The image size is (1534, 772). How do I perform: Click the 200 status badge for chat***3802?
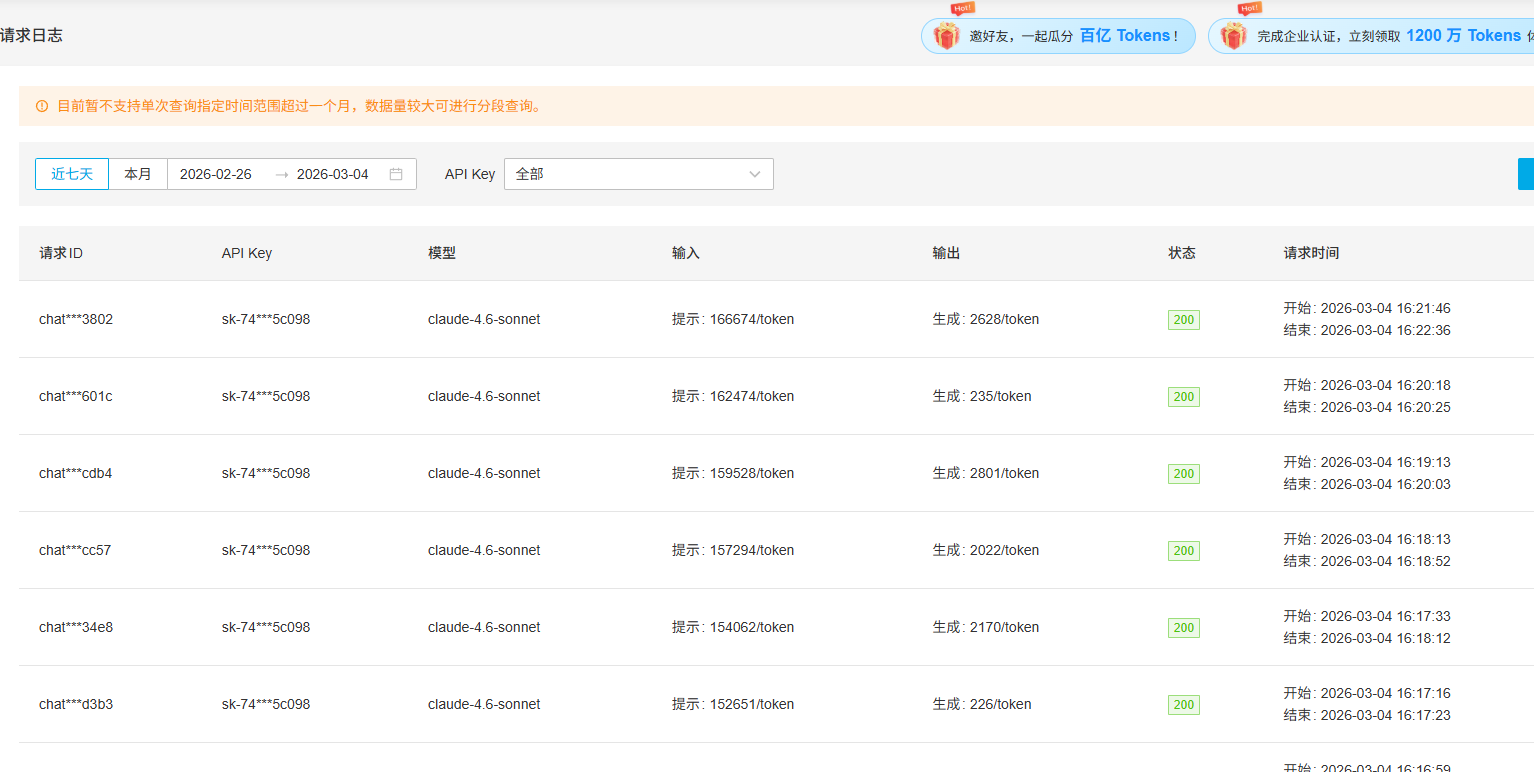click(x=1184, y=320)
